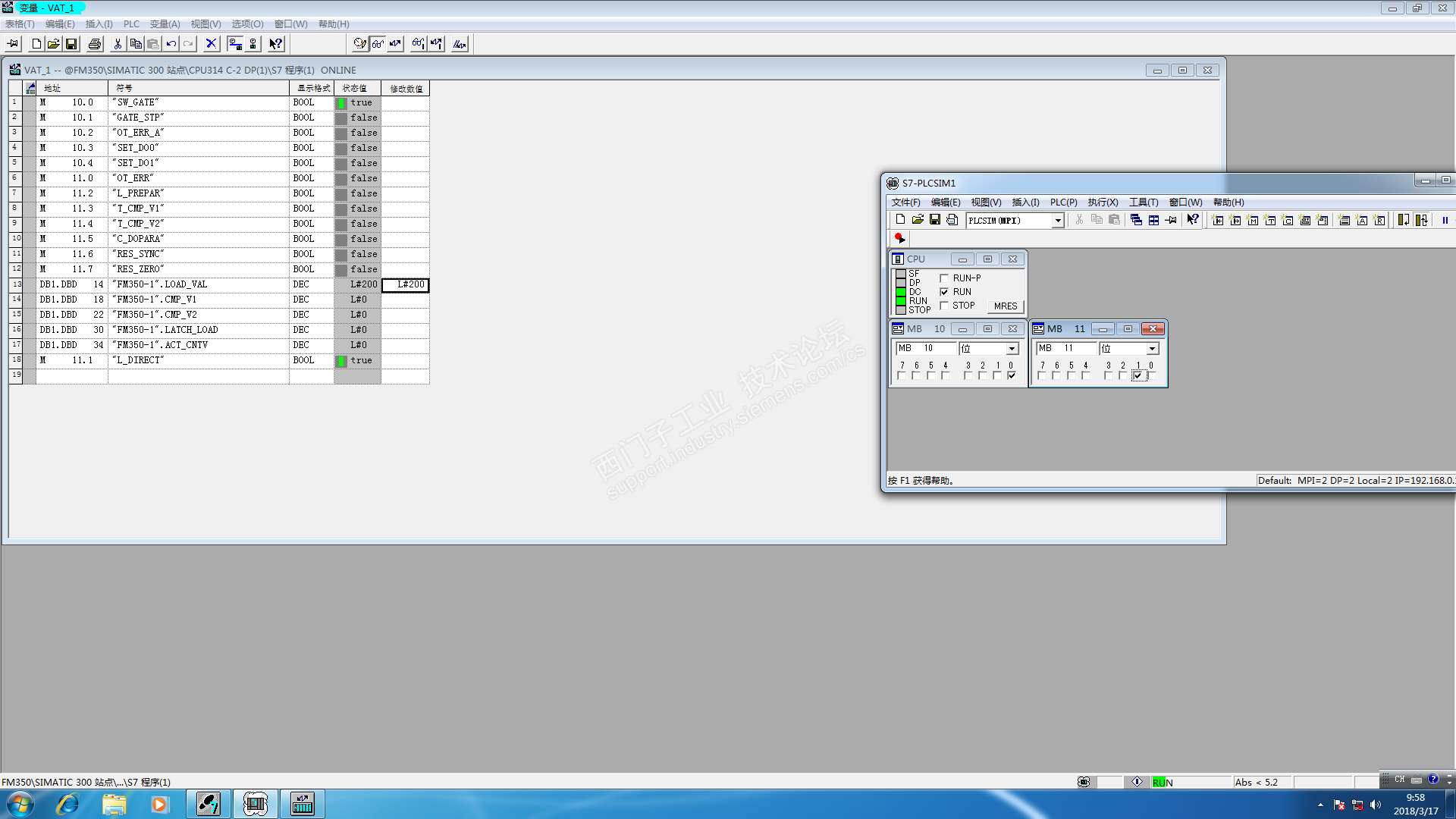The width and height of the screenshot is (1456, 819).
Task: Click the blue X delete icon
Action: [x=212, y=44]
